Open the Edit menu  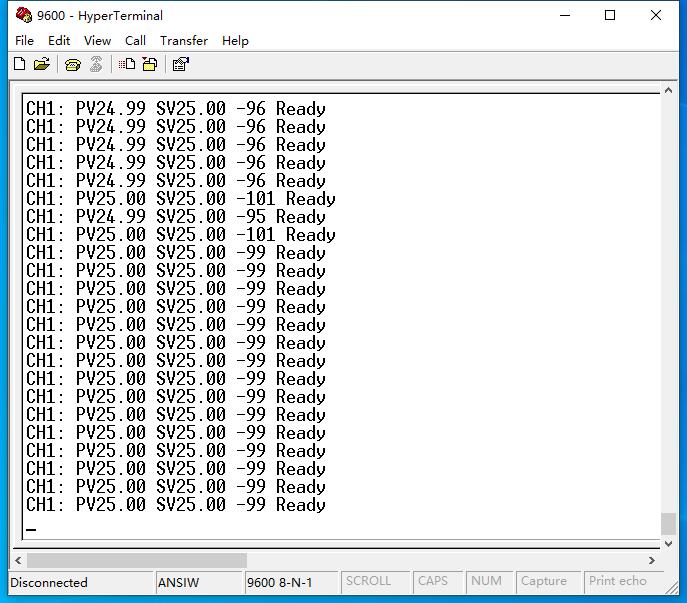59,41
